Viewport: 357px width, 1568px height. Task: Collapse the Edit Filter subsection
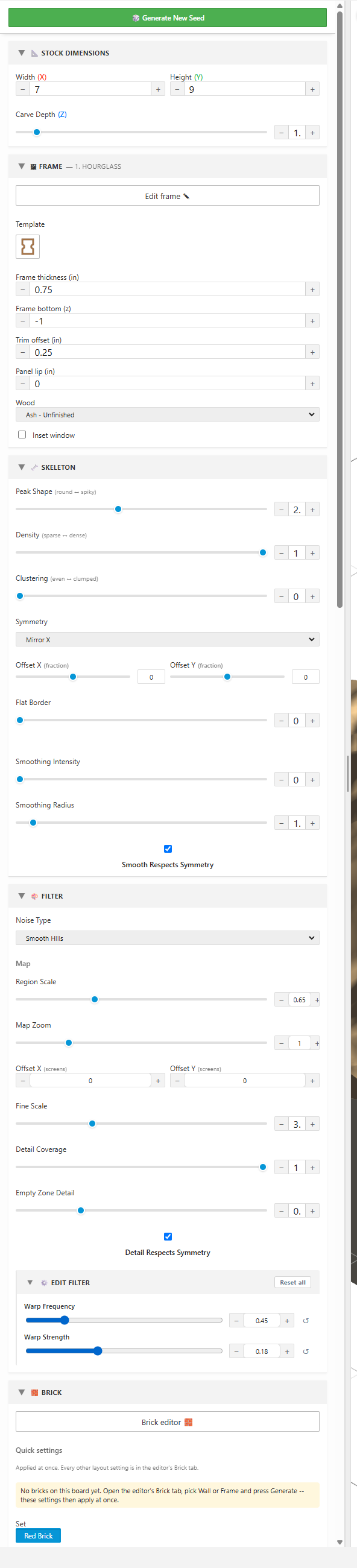click(30, 1283)
